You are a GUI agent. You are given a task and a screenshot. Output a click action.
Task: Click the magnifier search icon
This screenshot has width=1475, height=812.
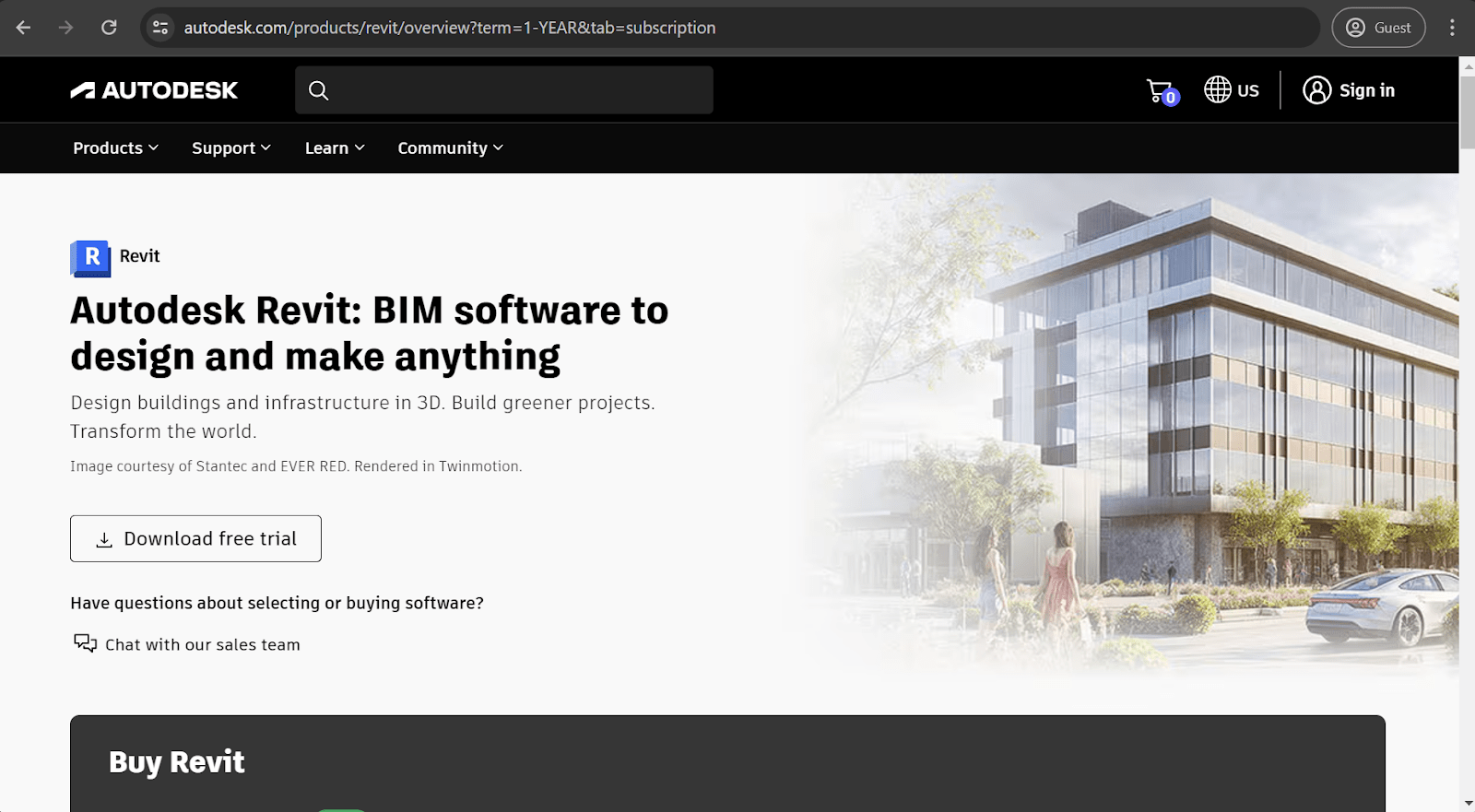coord(318,90)
